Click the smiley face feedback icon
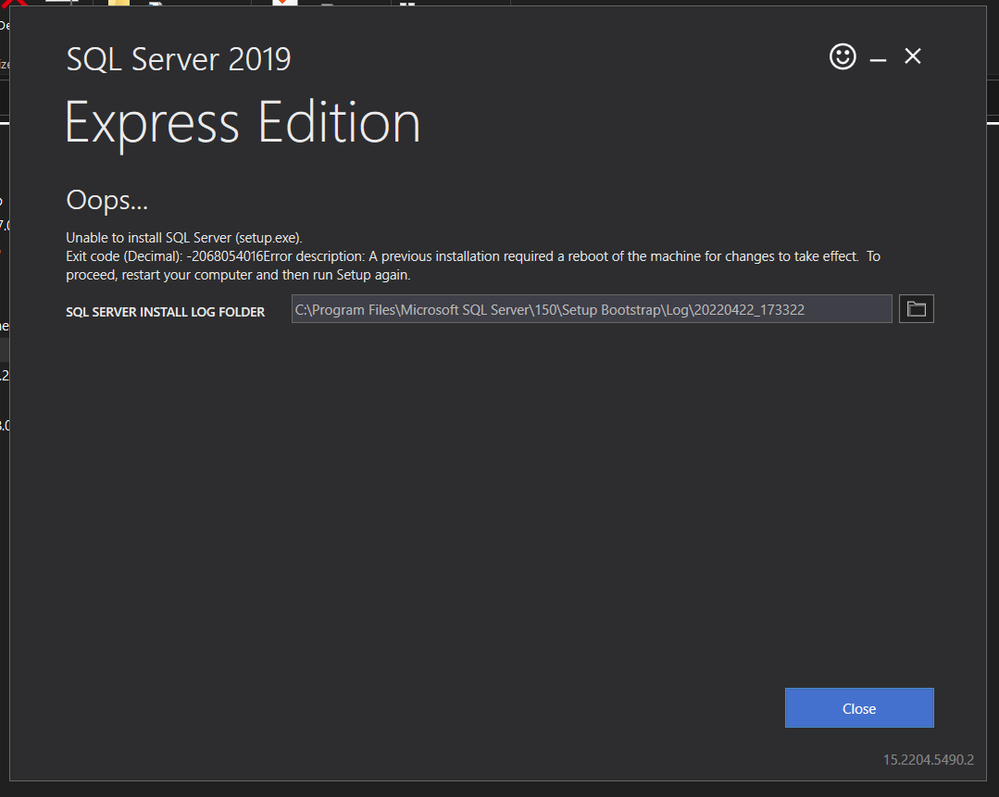 point(843,57)
